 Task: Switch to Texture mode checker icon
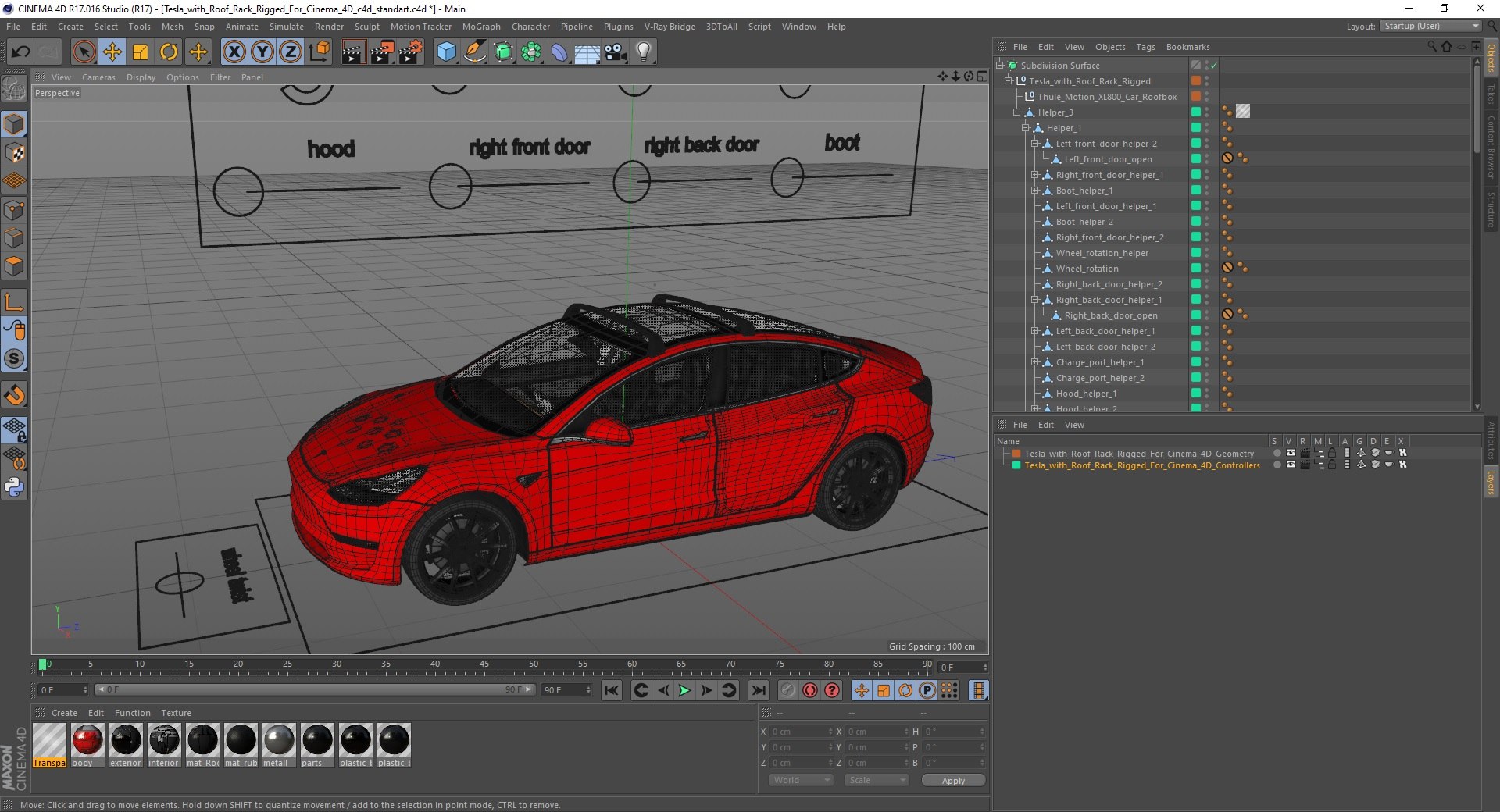pos(14,153)
